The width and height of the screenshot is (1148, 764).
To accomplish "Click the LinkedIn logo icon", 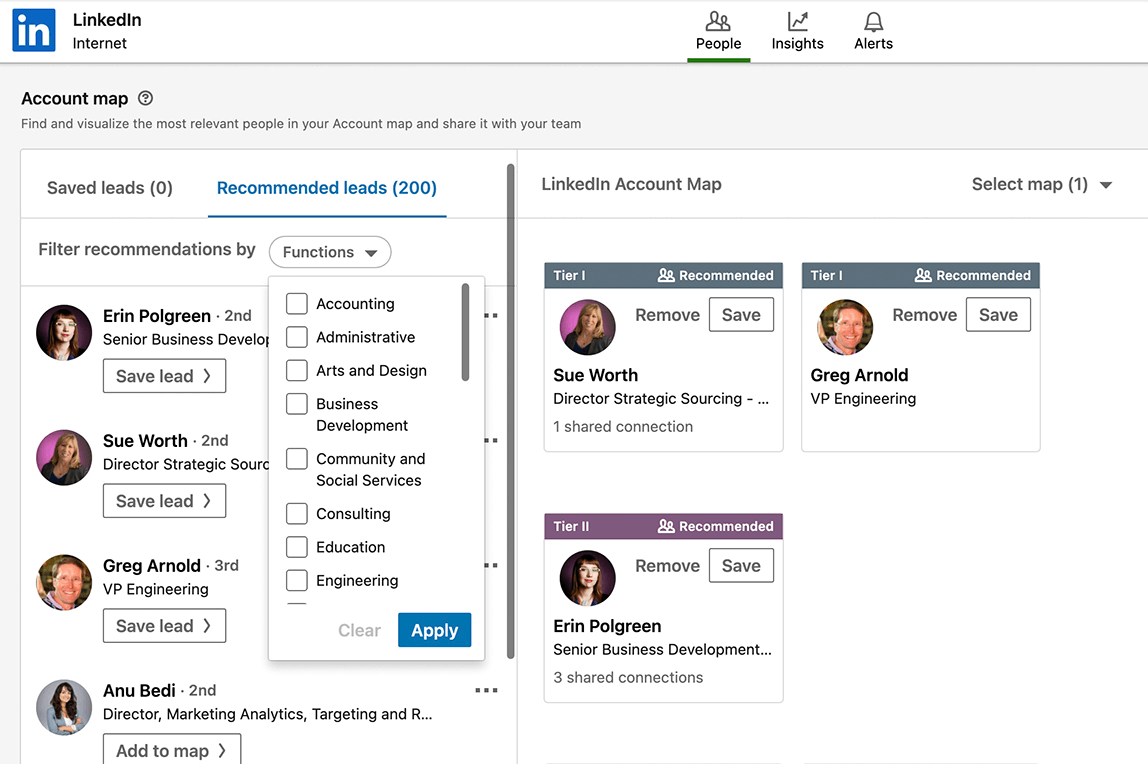I will click(34, 31).
